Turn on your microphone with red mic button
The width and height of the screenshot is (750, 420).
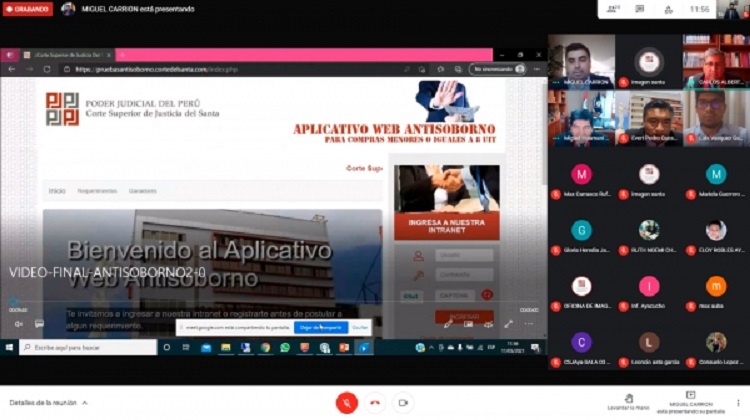(347, 403)
